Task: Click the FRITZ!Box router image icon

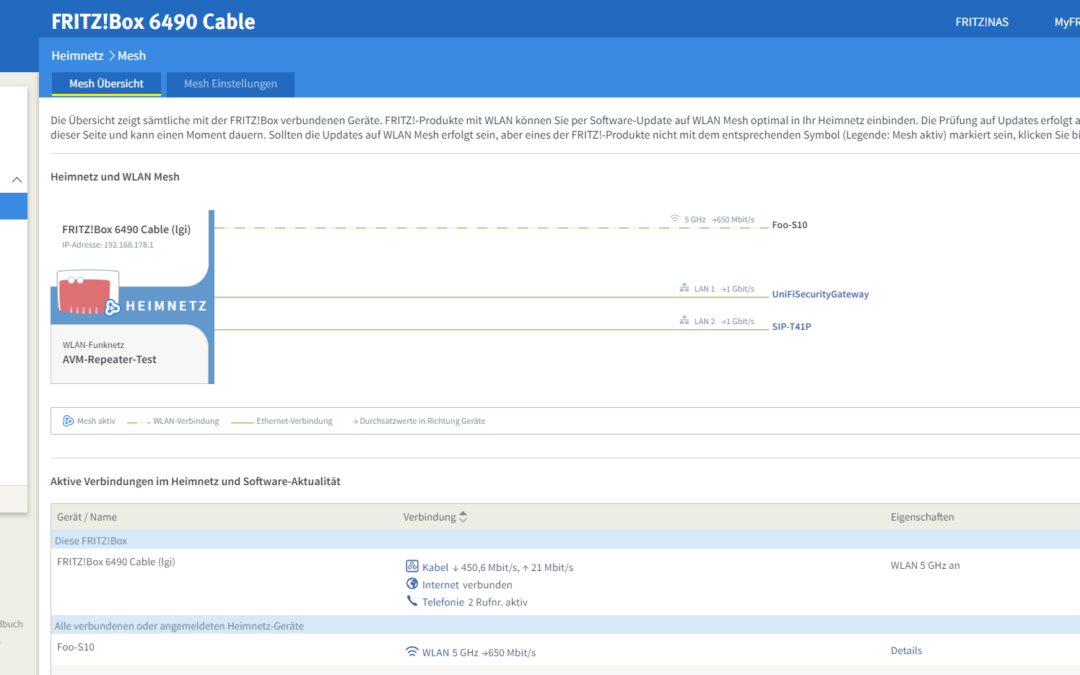Action: pos(87,293)
